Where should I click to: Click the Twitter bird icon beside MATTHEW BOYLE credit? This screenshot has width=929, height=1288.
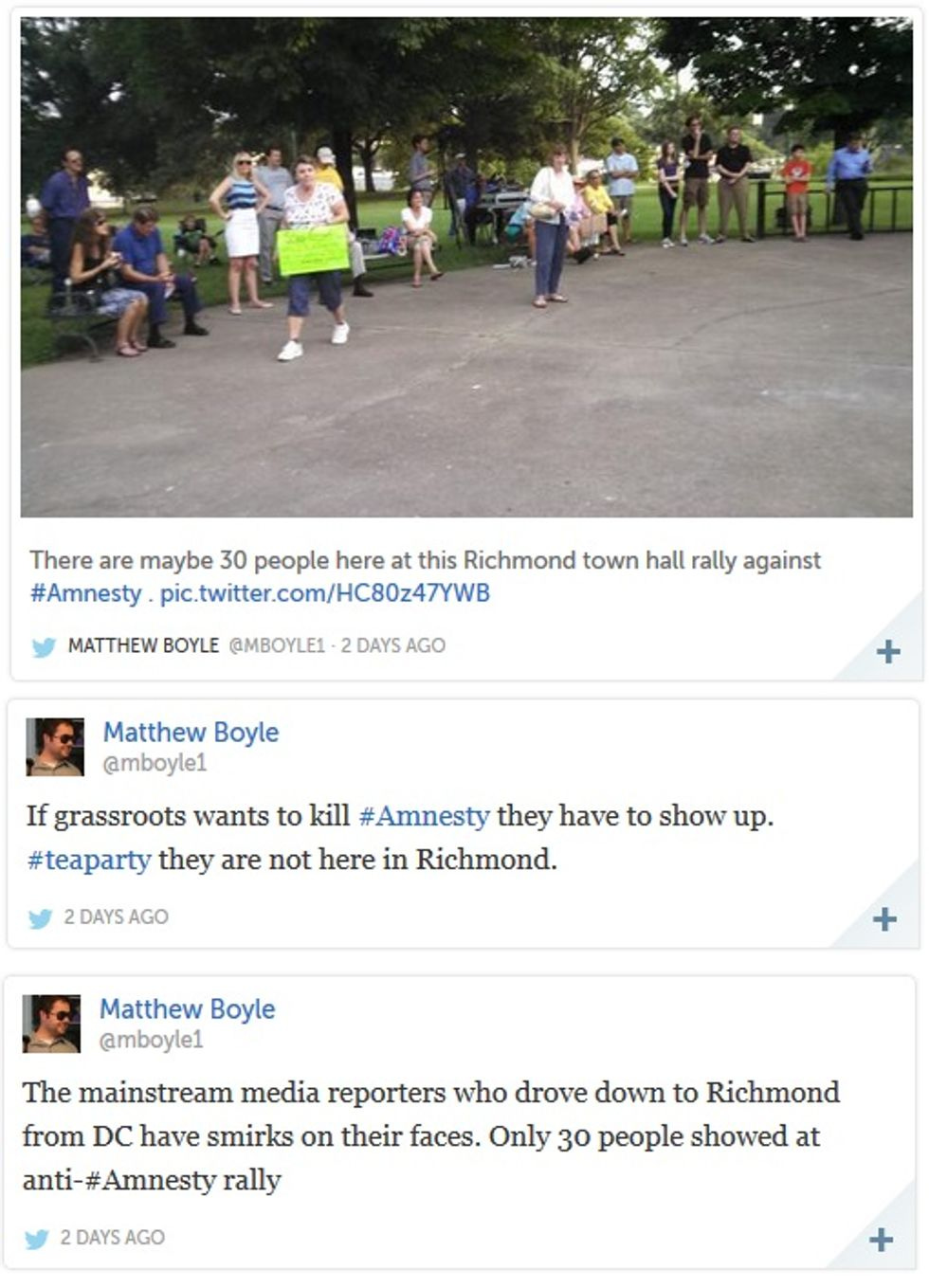point(44,647)
